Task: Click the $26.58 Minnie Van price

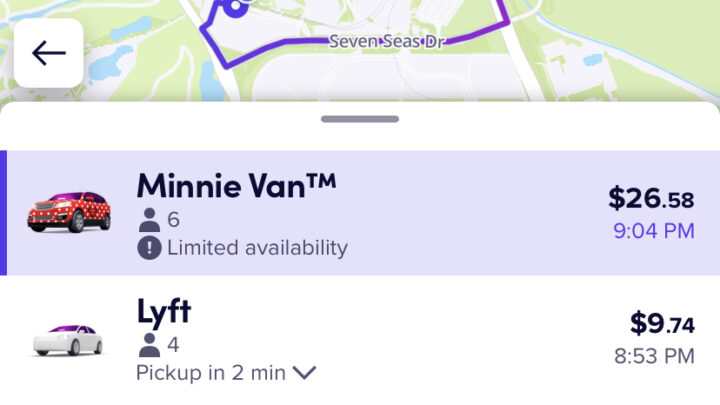Action: click(651, 199)
